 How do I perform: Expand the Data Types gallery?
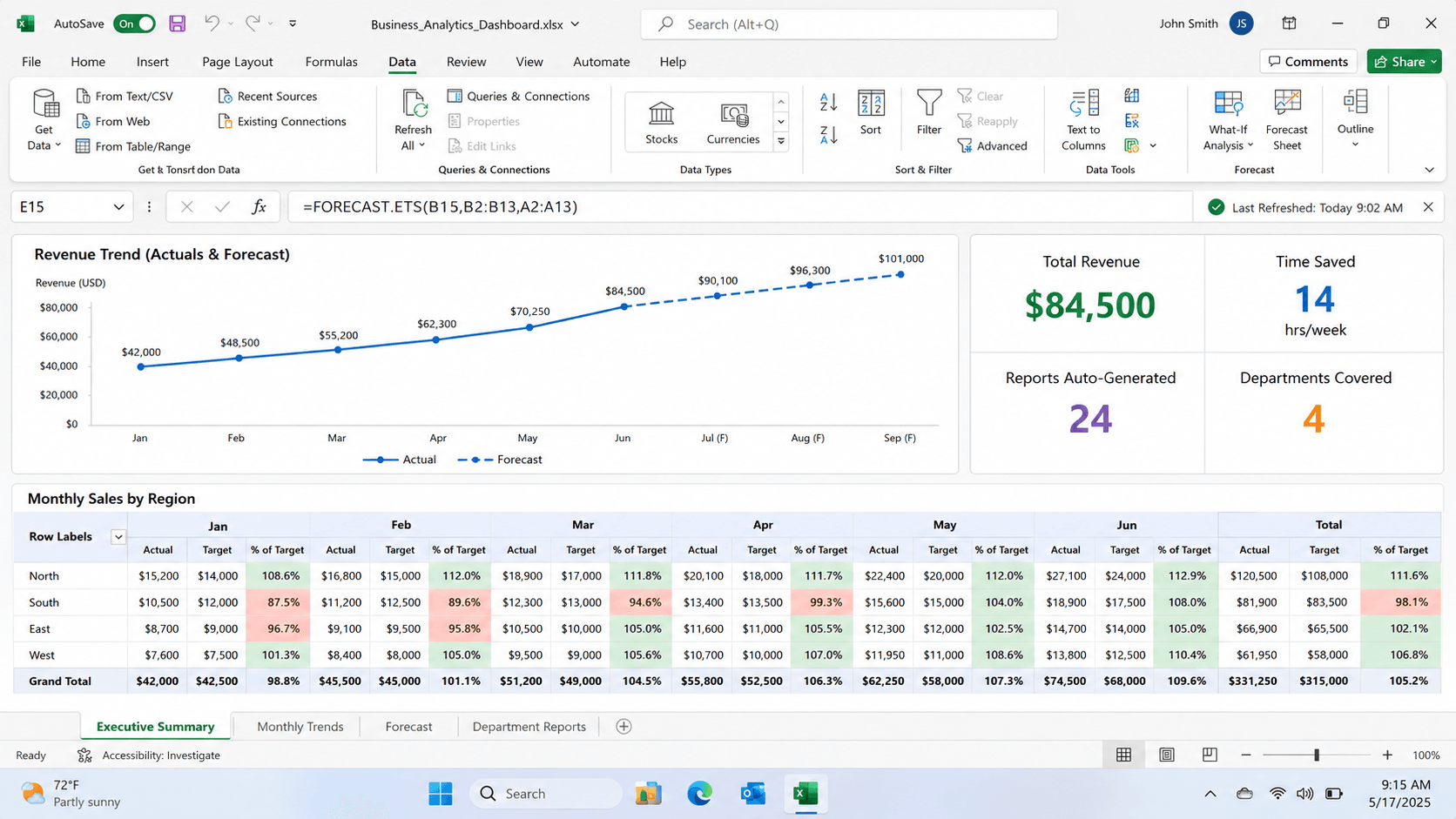(781, 141)
